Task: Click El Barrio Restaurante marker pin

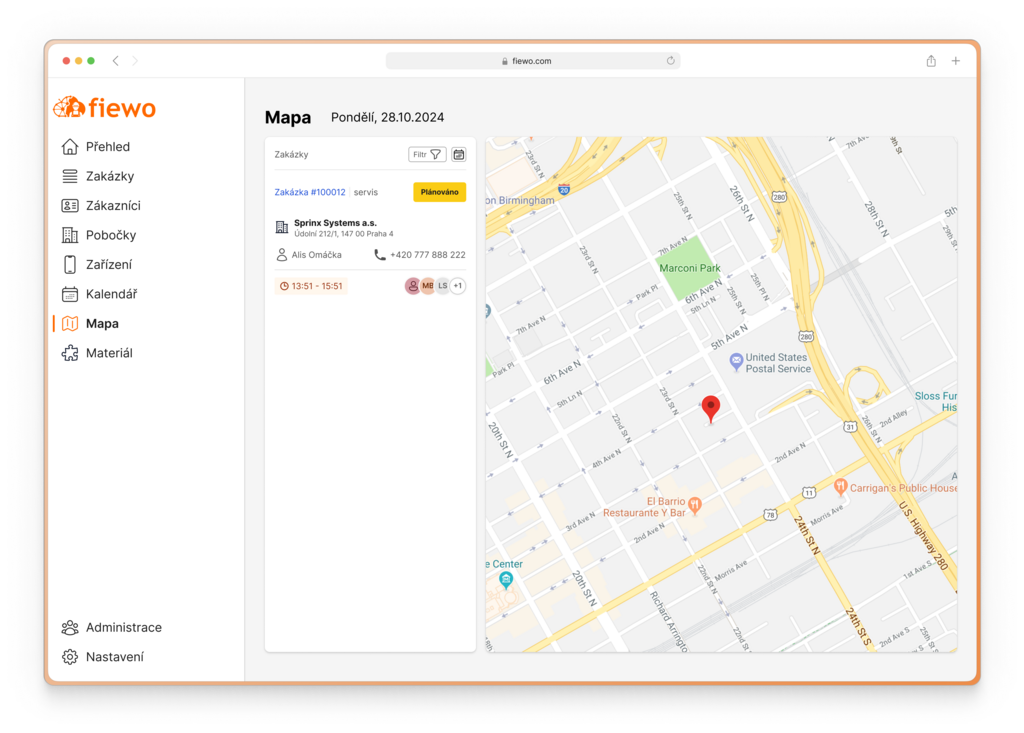Action: pyautogui.click(x=695, y=505)
